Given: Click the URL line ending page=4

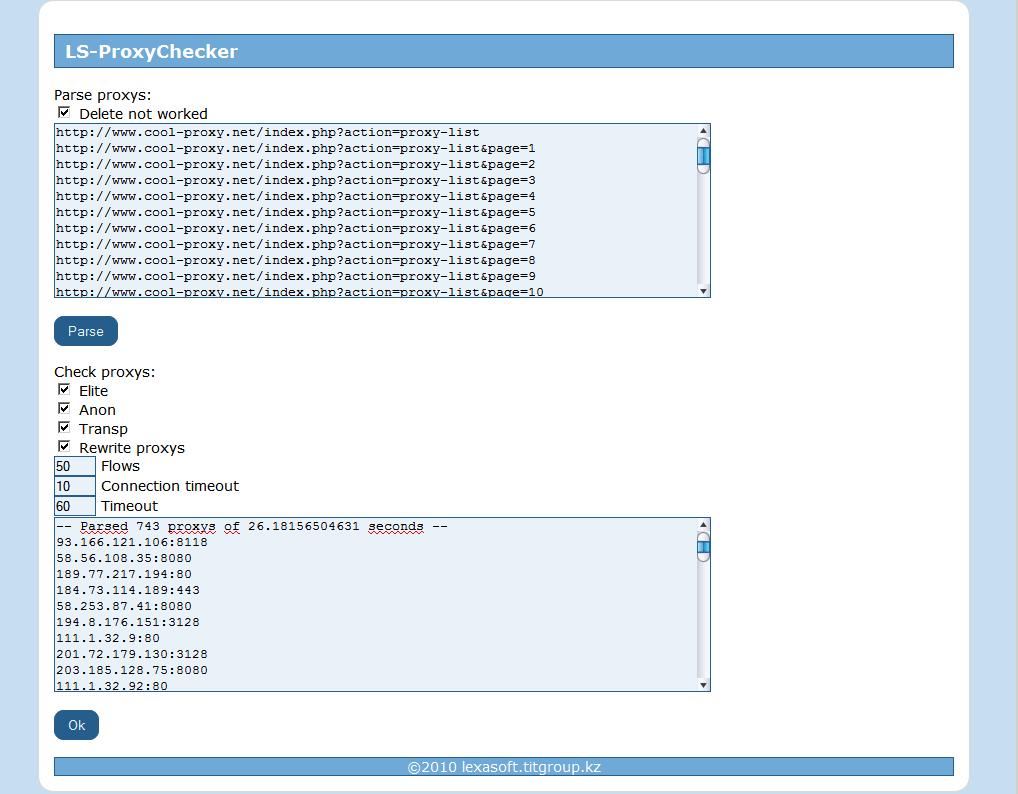Looking at the screenshot, I should pyautogui.click(x=295, y=196).
